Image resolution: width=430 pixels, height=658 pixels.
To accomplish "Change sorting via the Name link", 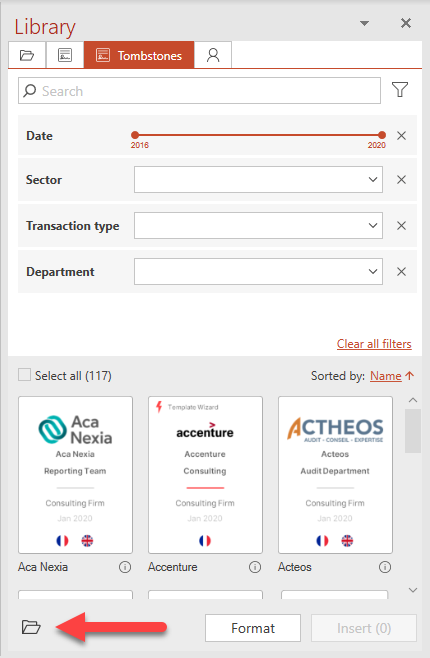I will point(386,376).
